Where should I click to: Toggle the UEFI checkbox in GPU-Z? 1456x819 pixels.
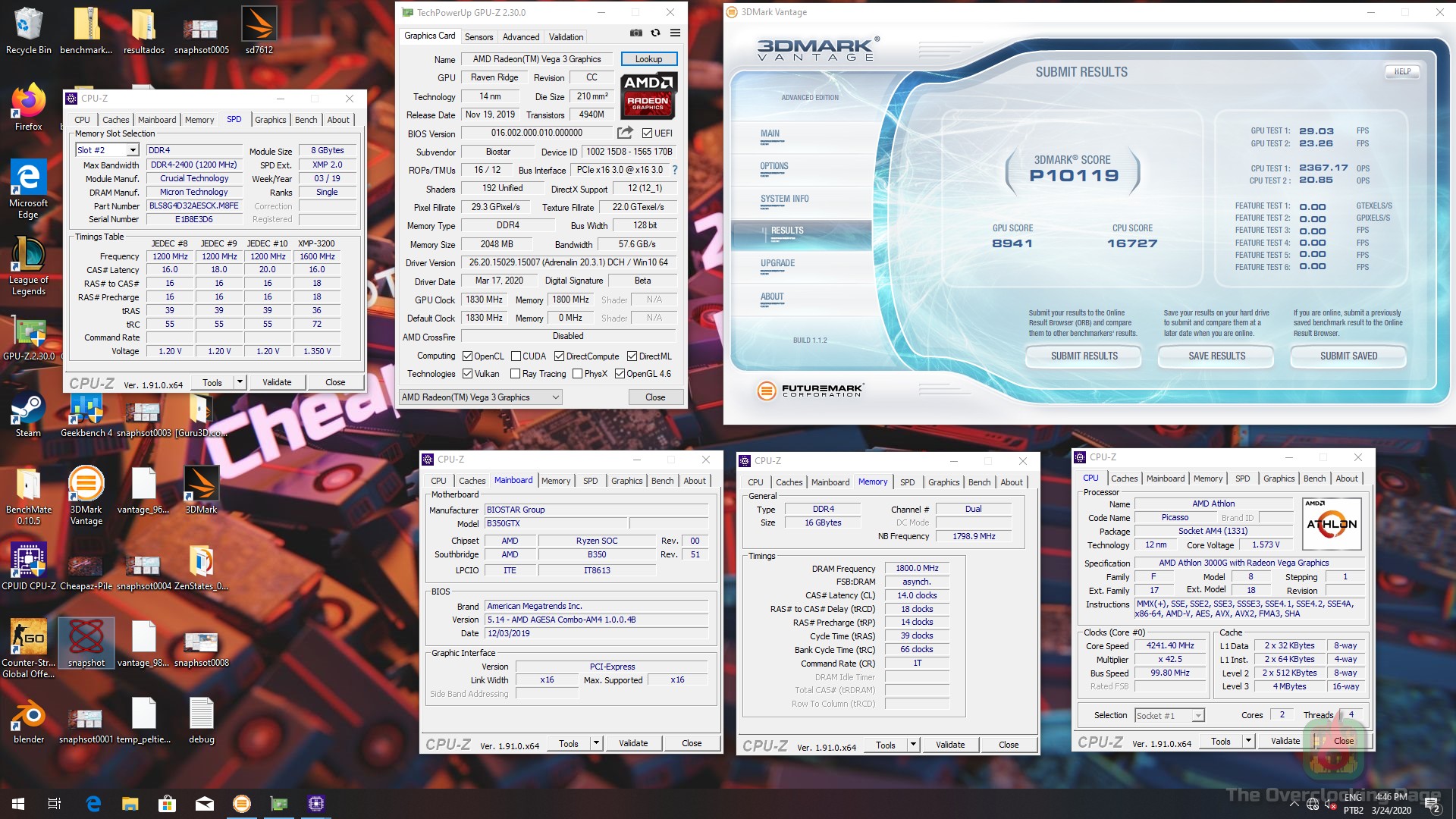click(647, 133)
